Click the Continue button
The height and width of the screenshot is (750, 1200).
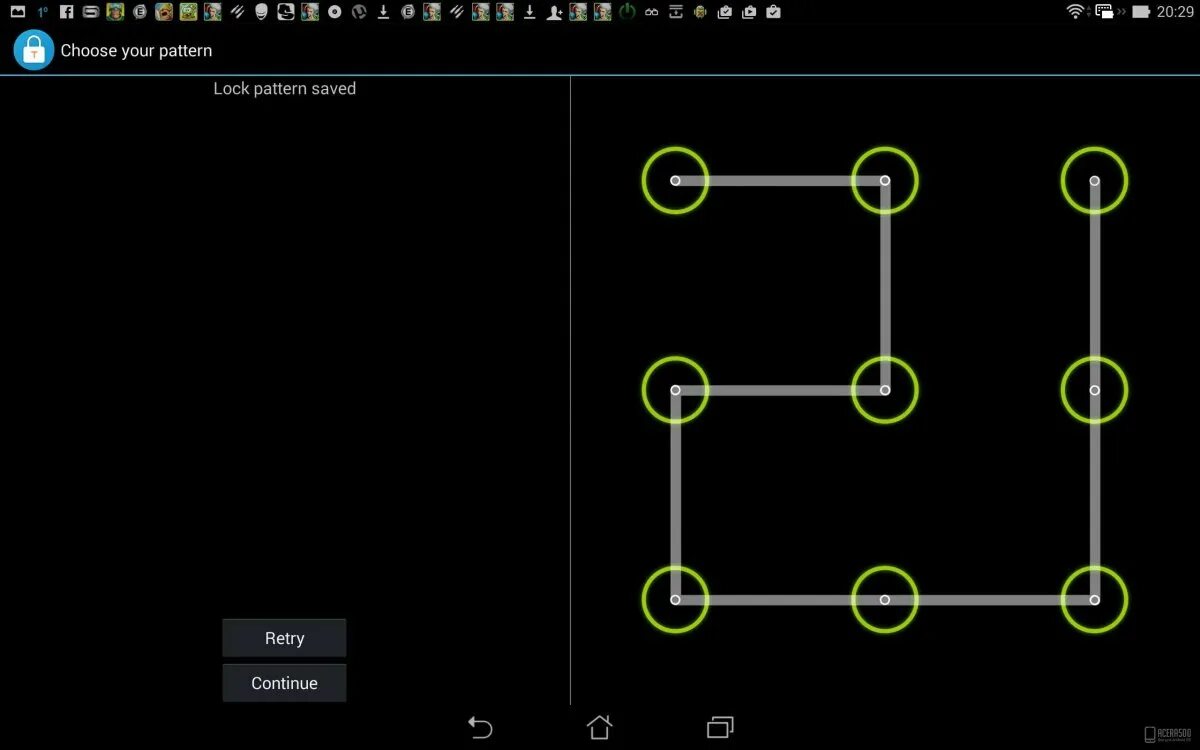(284, 683)
